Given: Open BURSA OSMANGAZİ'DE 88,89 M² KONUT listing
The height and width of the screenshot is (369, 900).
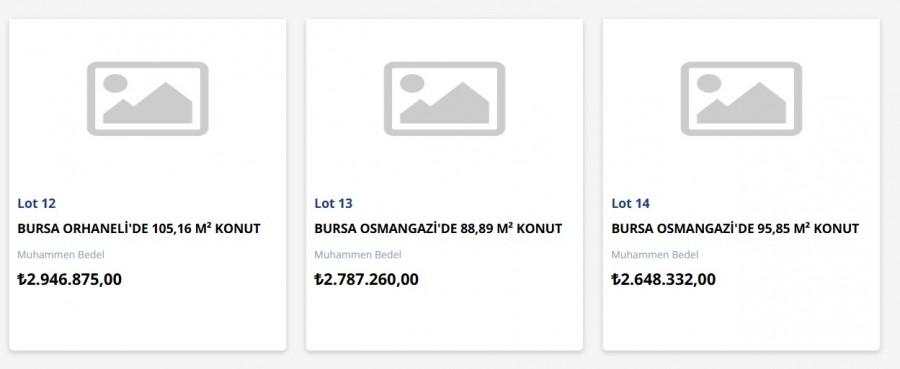Looking at the screenshot, I should 438,228.
